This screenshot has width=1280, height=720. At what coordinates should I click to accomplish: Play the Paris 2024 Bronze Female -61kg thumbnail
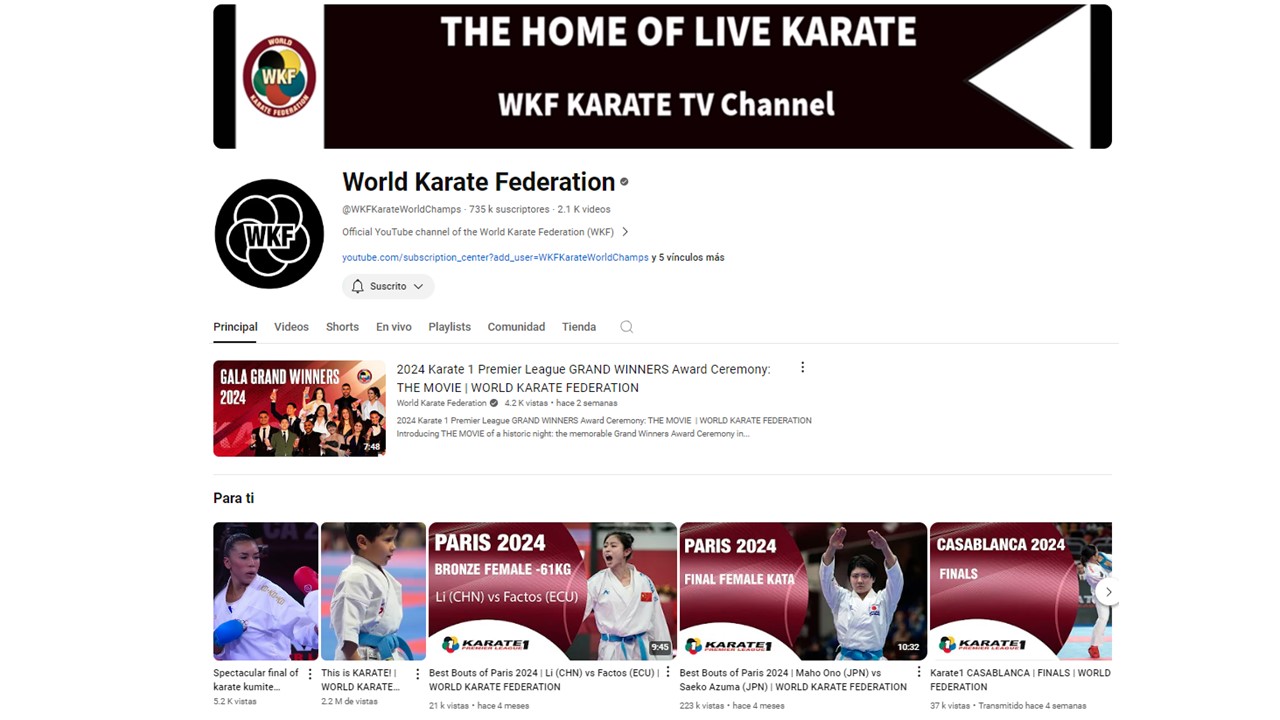pos(553,591)
